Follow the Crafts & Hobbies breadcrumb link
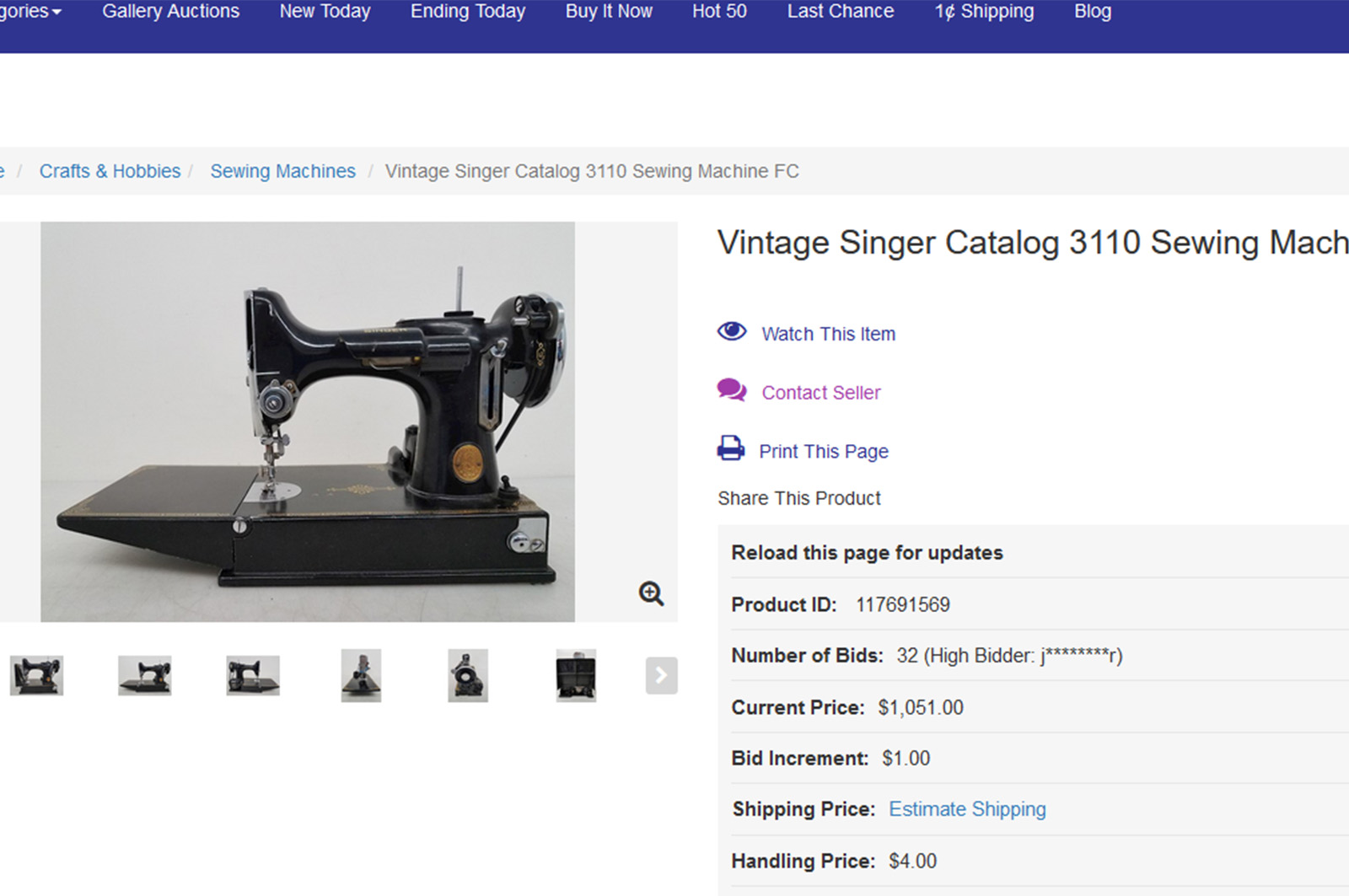The image size is (1349, 896). pyautogui.click(x=110, y=171)
